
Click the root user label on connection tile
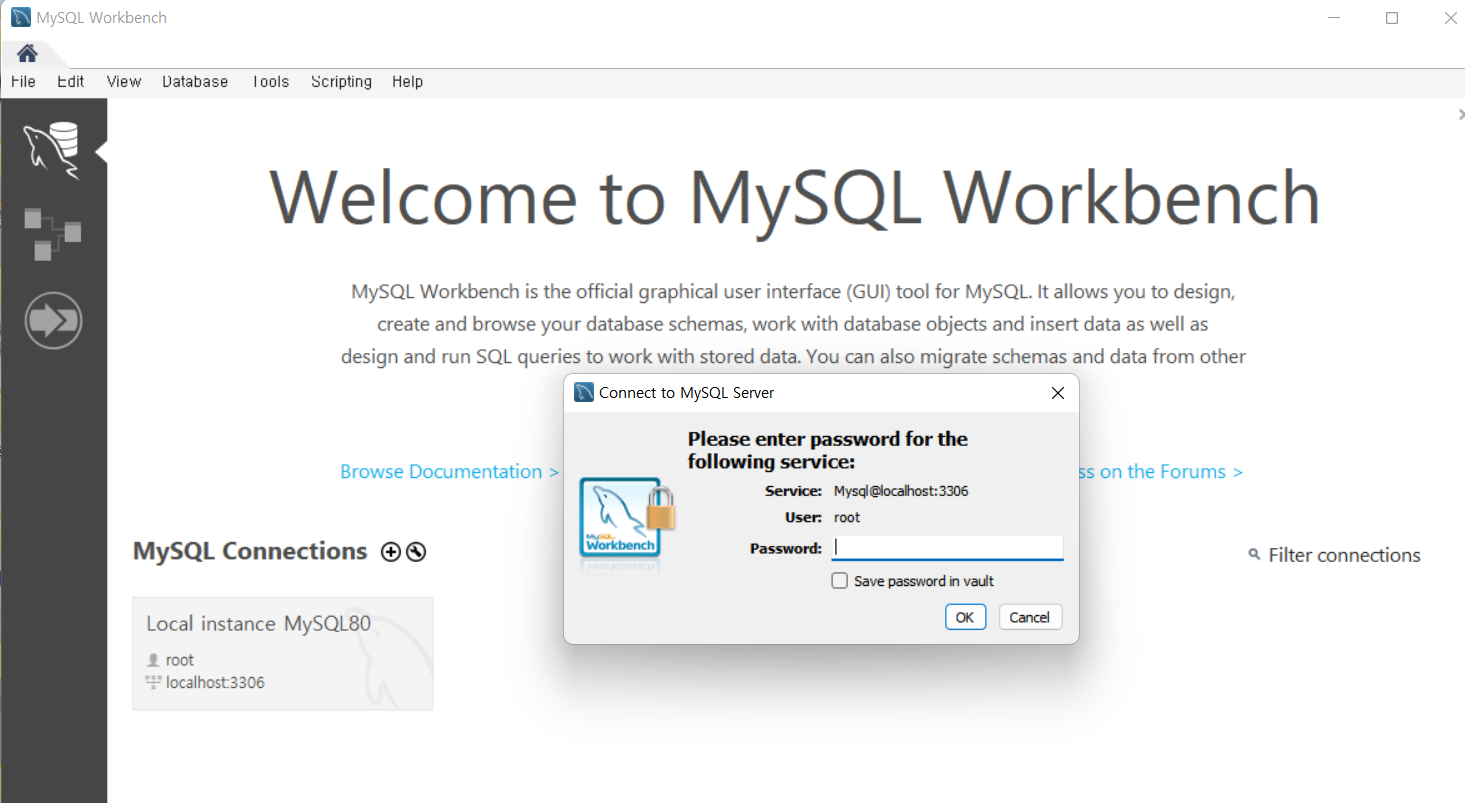coord(180,660)
